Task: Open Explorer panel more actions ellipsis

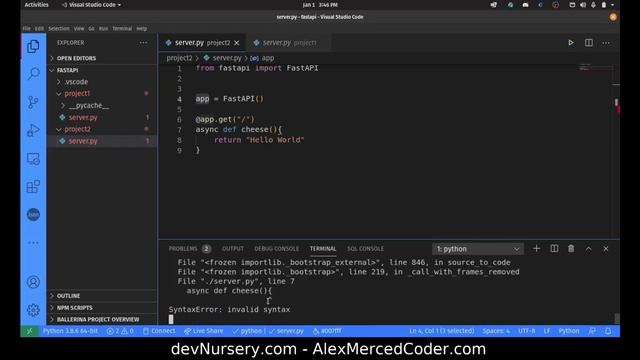Action: pyautogui.click(x=143, y=42)
